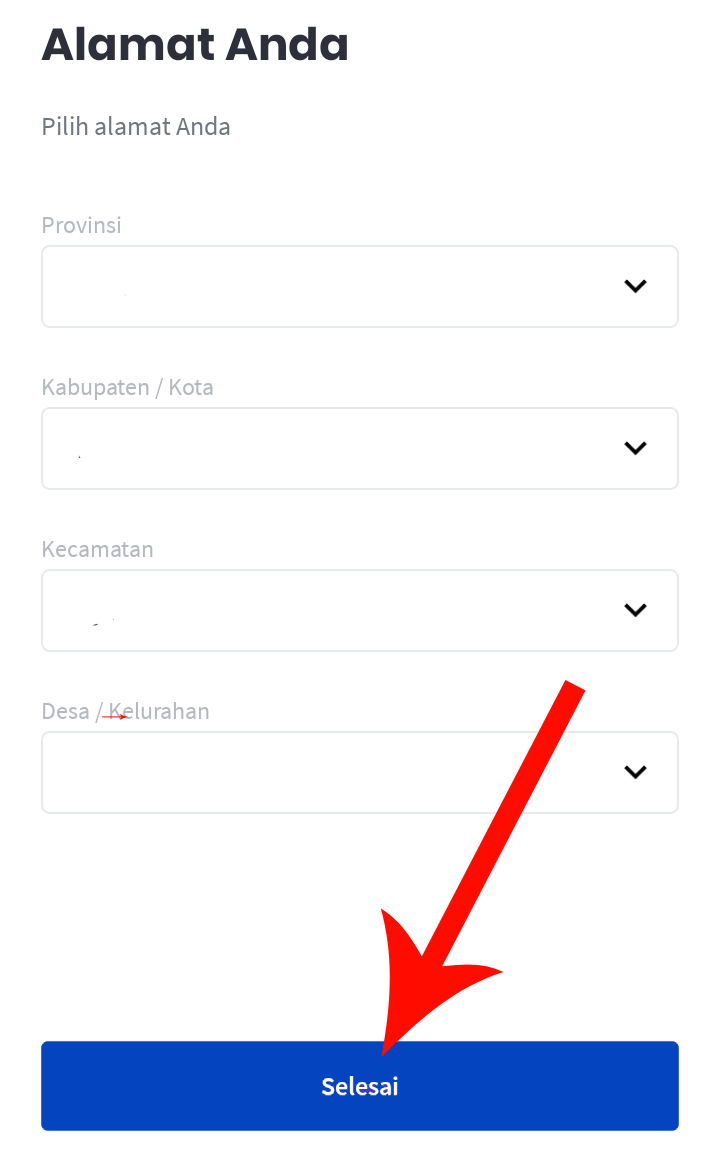
Task: Click the word Kabupaten in the label
Action: (95, 387)
